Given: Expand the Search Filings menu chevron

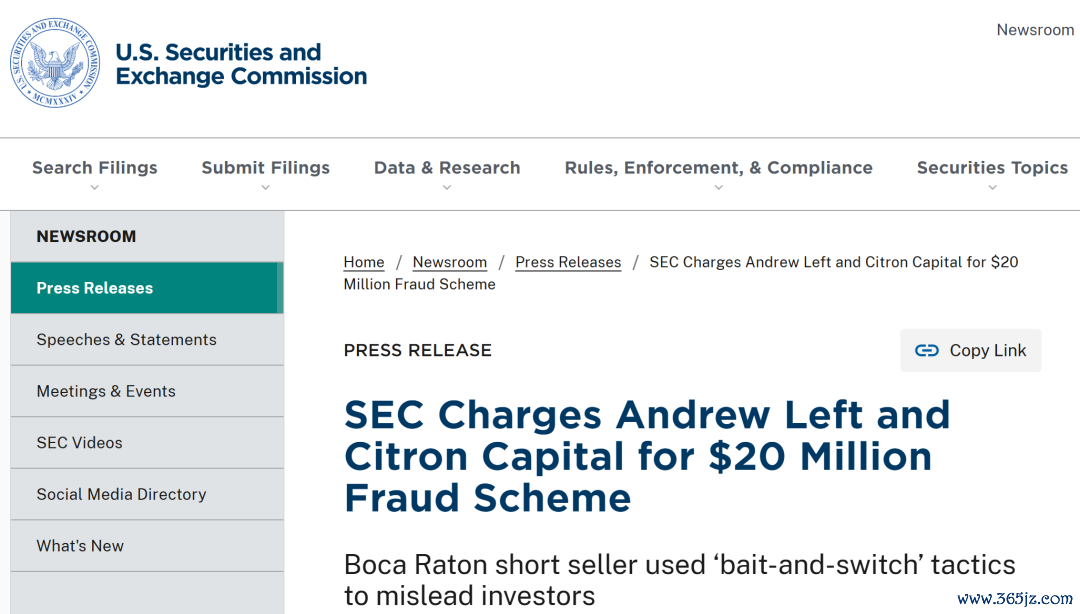Looking at the screenshot, I should (x=95, y=187).
